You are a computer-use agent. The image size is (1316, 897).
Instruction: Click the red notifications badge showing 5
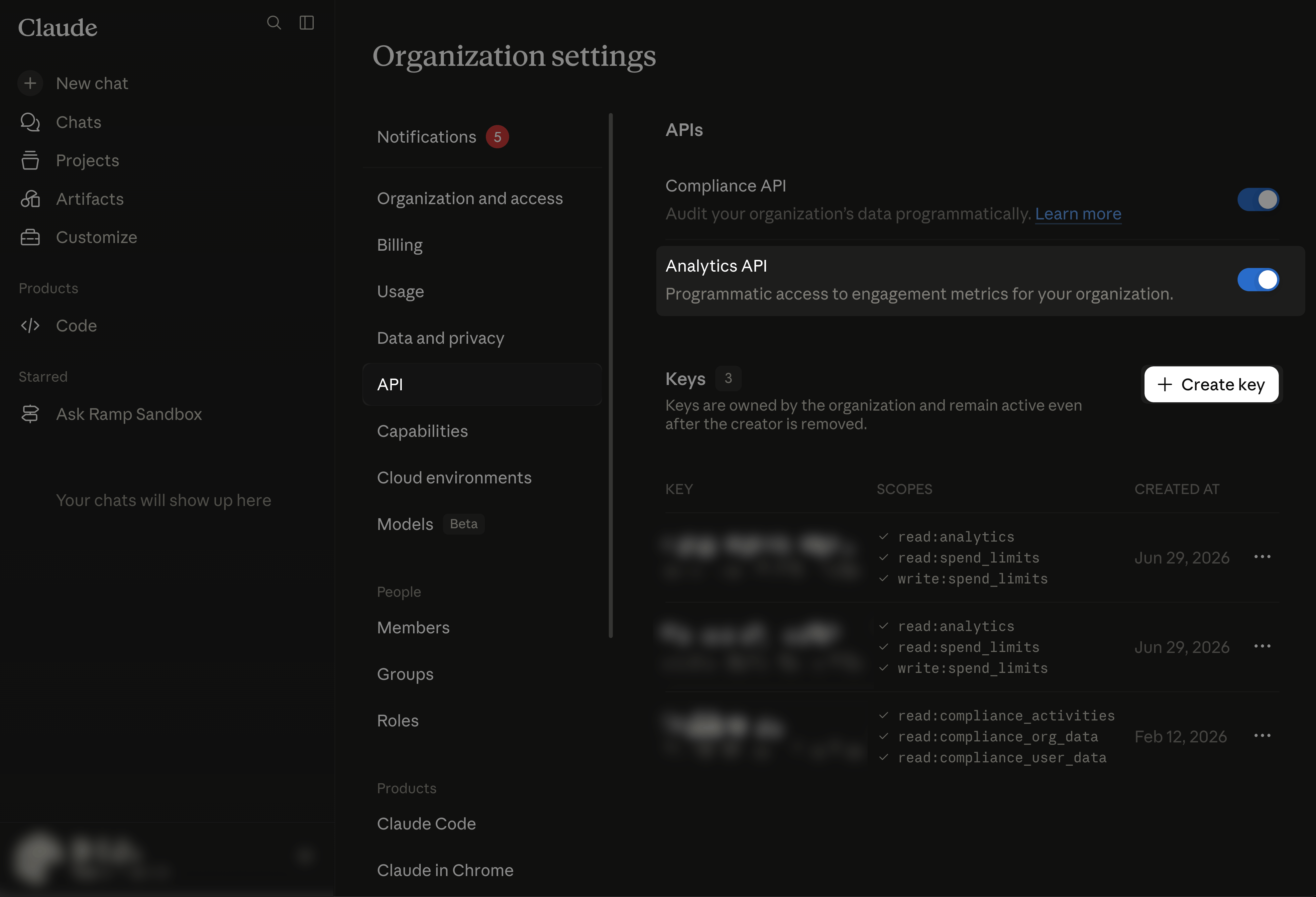497,137
